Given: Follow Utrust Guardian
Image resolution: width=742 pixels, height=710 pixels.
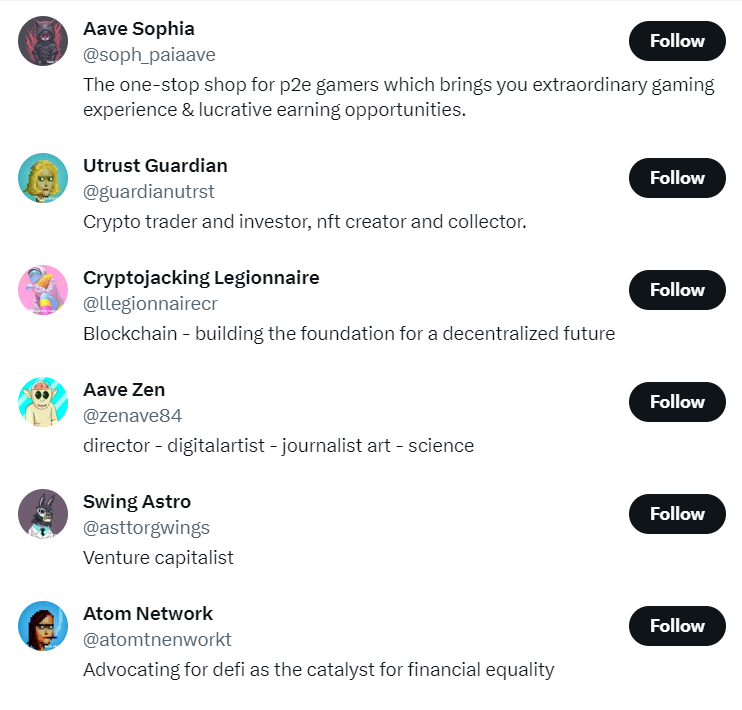Looking at the screenshot, I should 677,178.
